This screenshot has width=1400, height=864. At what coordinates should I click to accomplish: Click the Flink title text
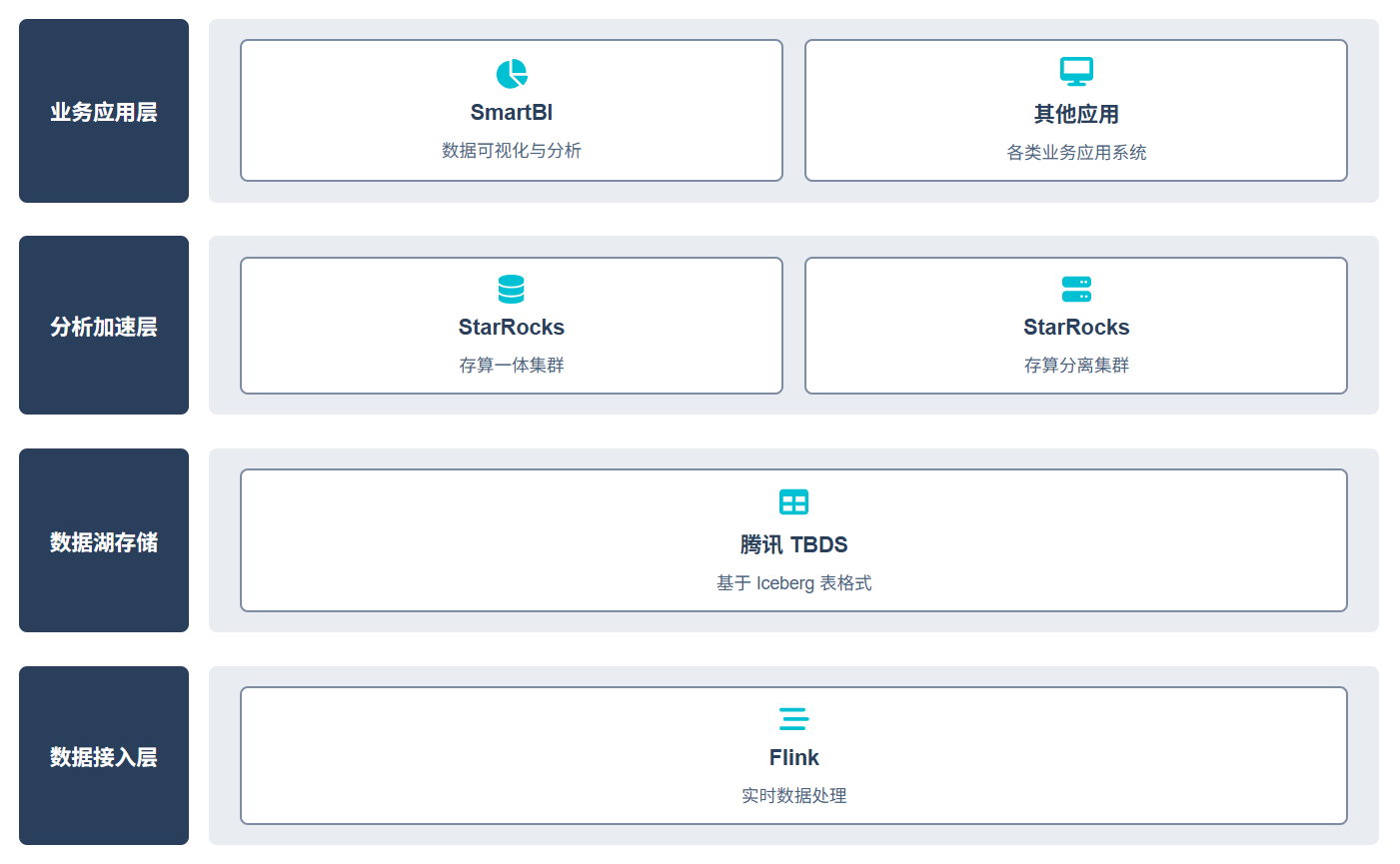(793, 757)
